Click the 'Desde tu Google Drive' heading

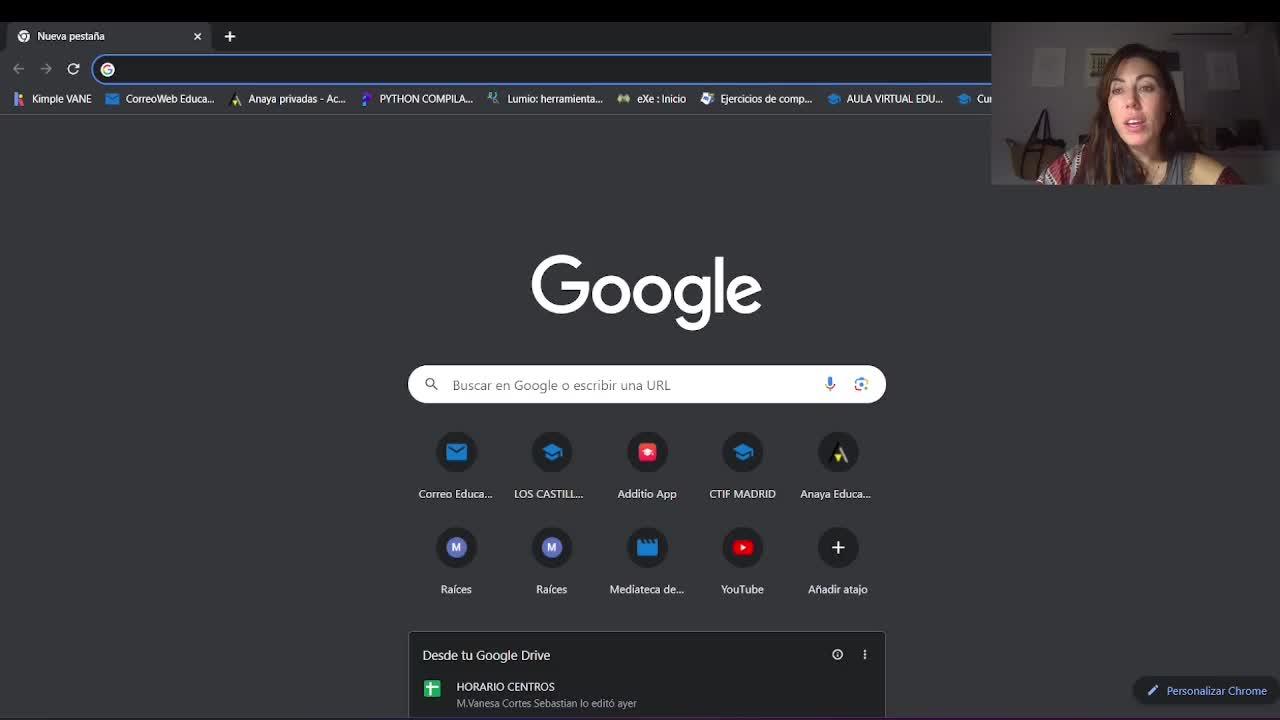point(486,655)
